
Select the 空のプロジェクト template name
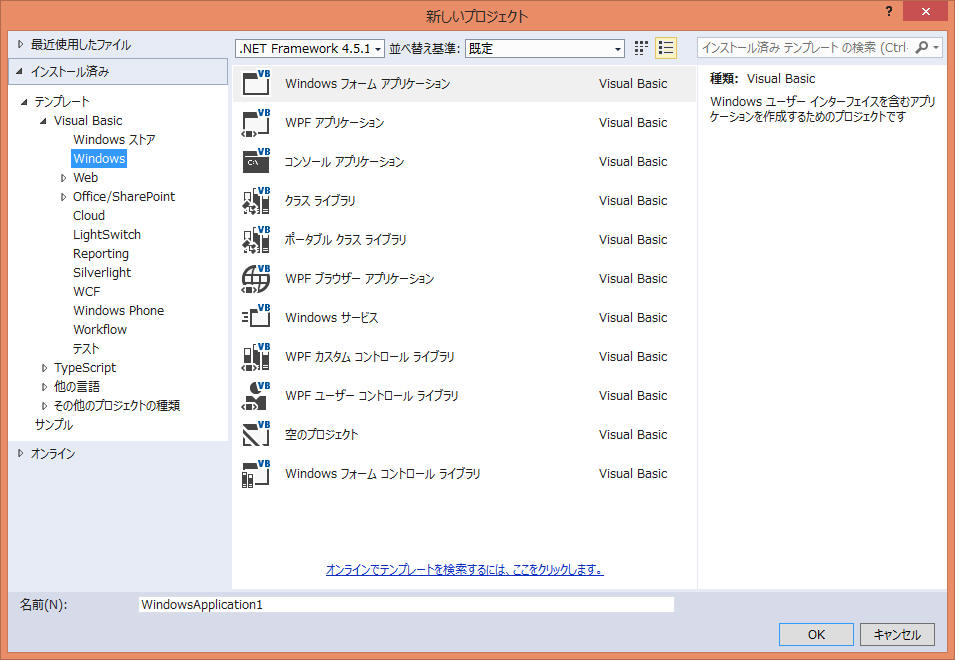click(321, 434)
